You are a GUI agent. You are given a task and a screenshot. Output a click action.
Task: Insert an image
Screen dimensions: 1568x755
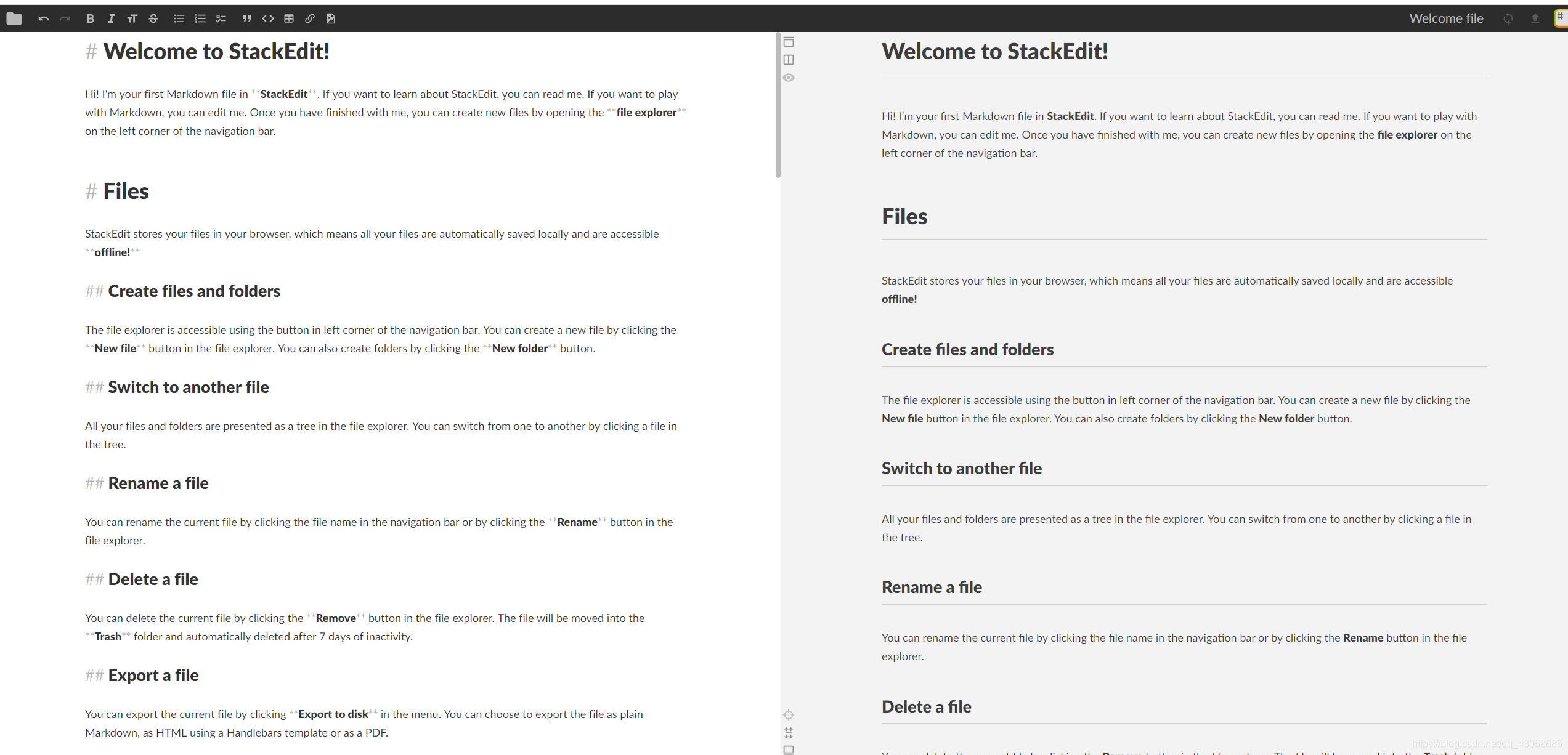(331, 18)
